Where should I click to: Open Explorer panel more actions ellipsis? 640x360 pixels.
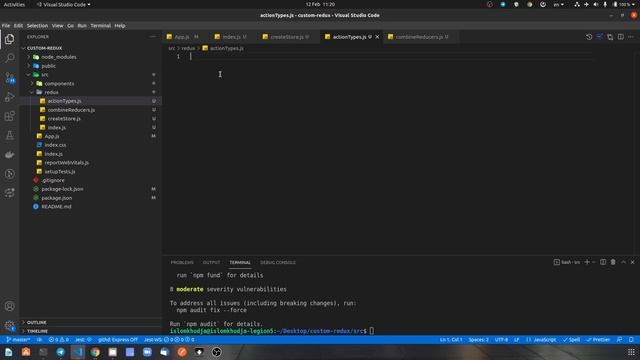click(x=153, y=37)
